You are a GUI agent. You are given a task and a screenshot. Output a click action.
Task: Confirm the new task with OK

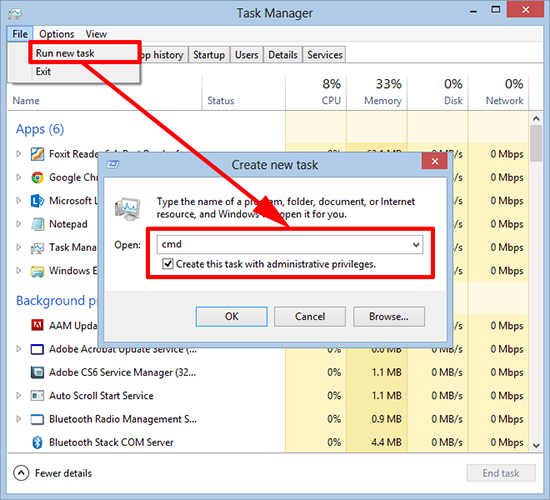click(232, 316)
